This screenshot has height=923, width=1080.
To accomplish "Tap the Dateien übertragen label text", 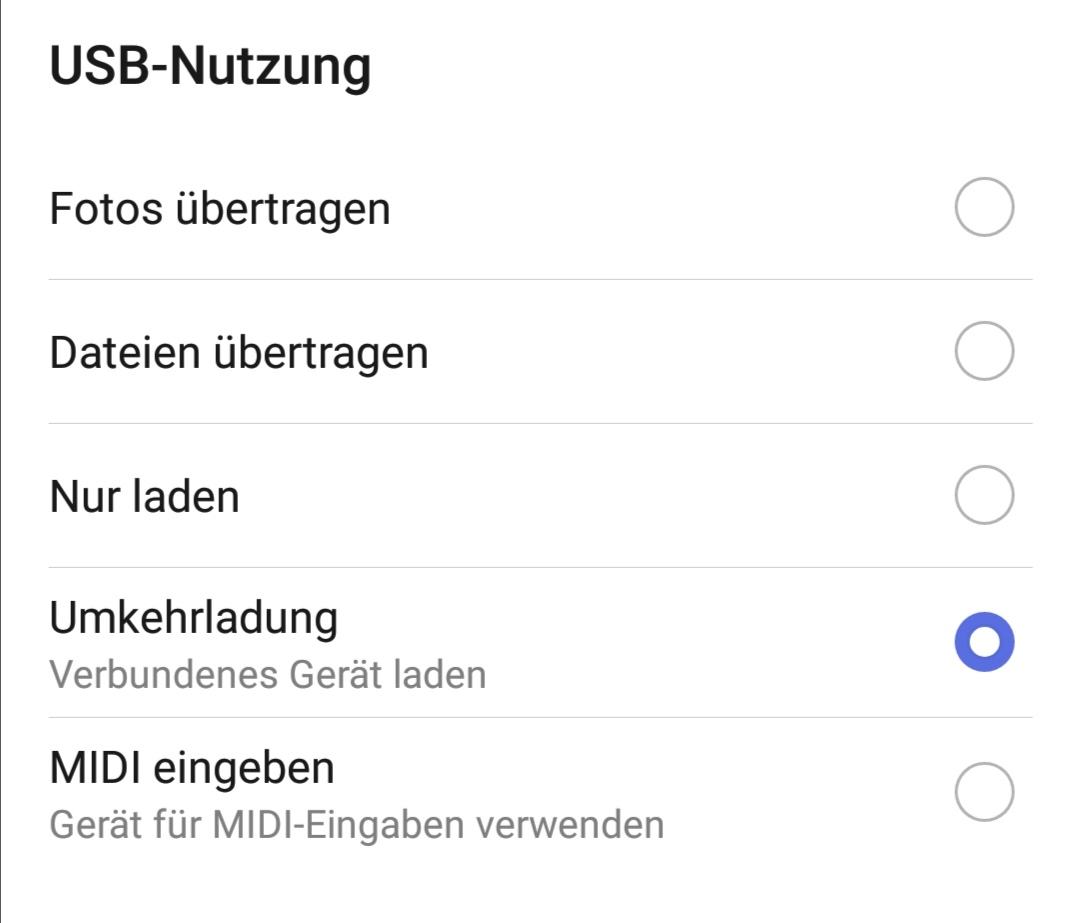I will (239, 353).
